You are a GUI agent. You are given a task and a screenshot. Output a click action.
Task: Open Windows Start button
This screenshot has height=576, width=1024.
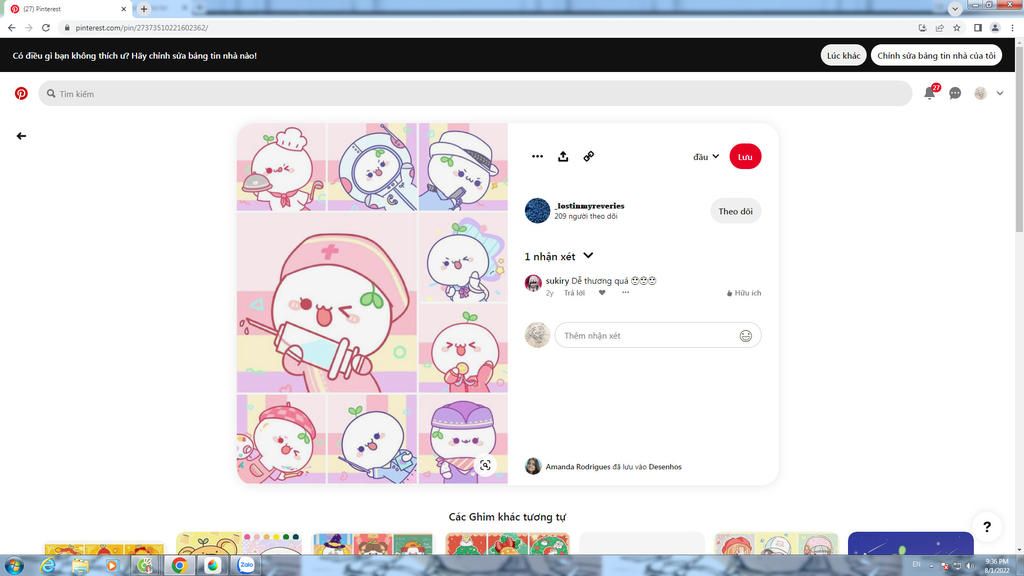coord(14,566)
